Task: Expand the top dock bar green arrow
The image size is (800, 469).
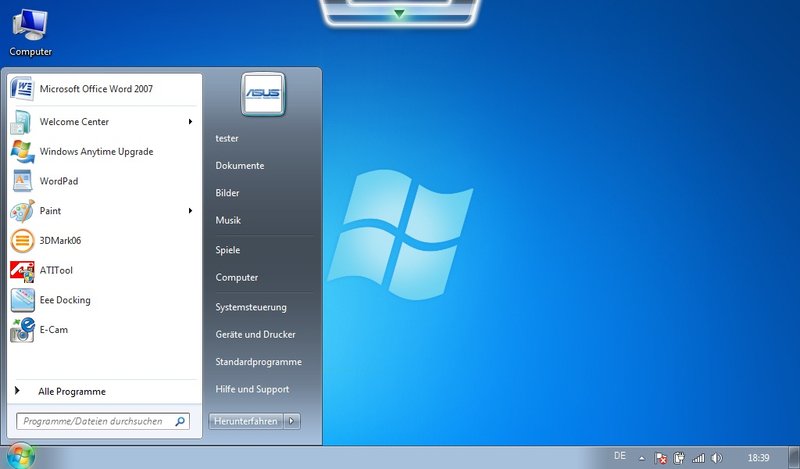Action: tap(399, 13)
